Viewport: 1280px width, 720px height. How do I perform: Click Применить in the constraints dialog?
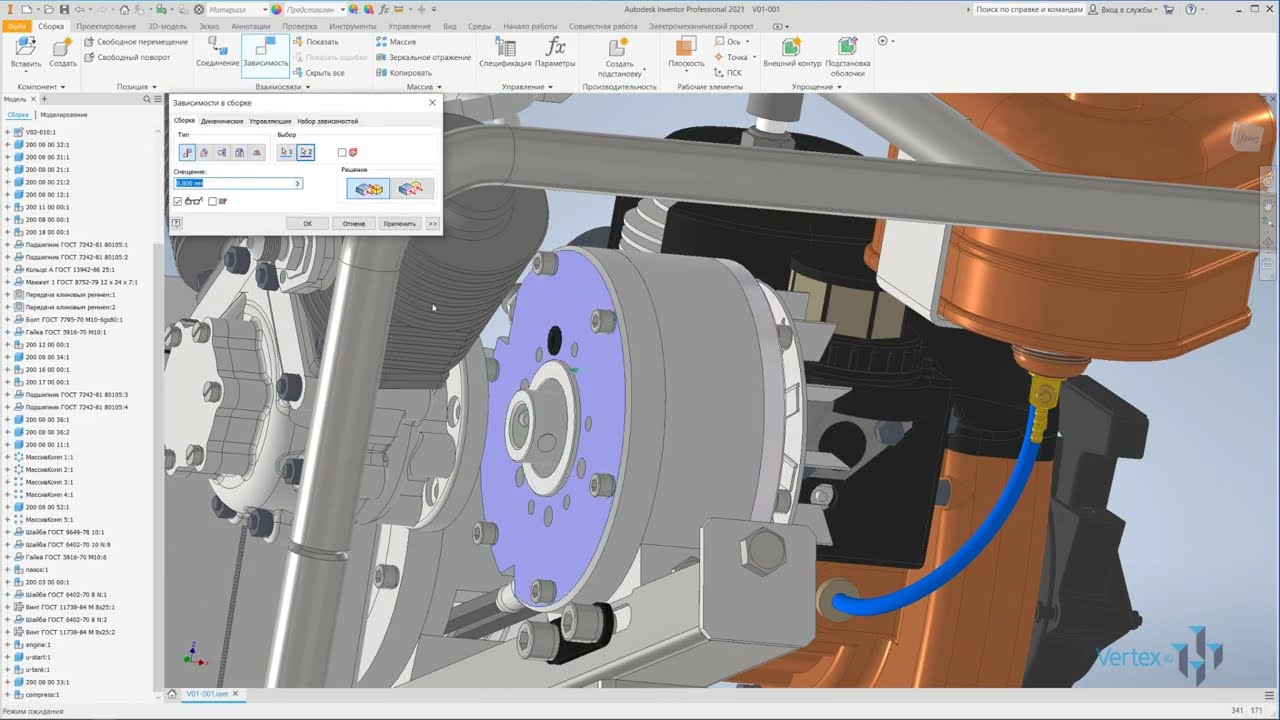[399, 223]
